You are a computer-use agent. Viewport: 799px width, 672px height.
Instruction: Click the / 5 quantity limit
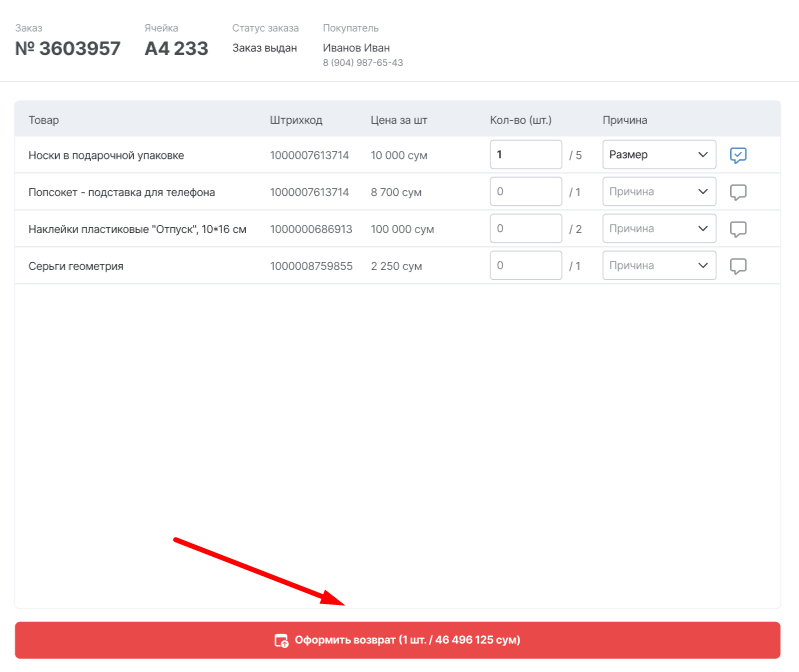click(x=575, y=155)
